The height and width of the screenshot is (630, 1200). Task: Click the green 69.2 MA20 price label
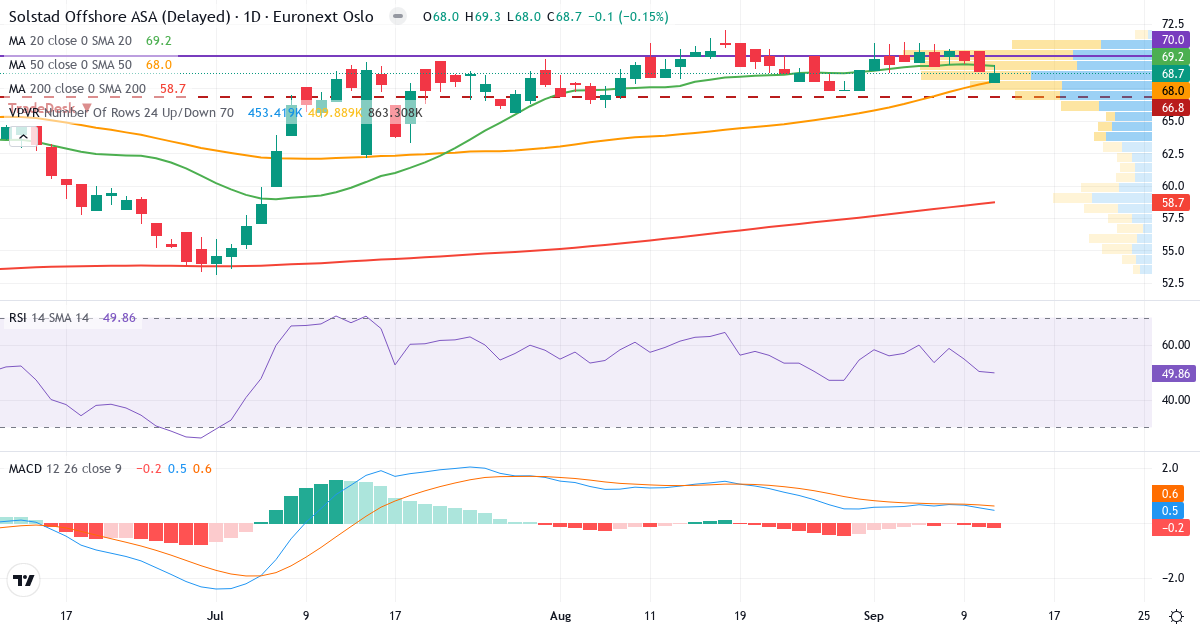pos(1173,57)
